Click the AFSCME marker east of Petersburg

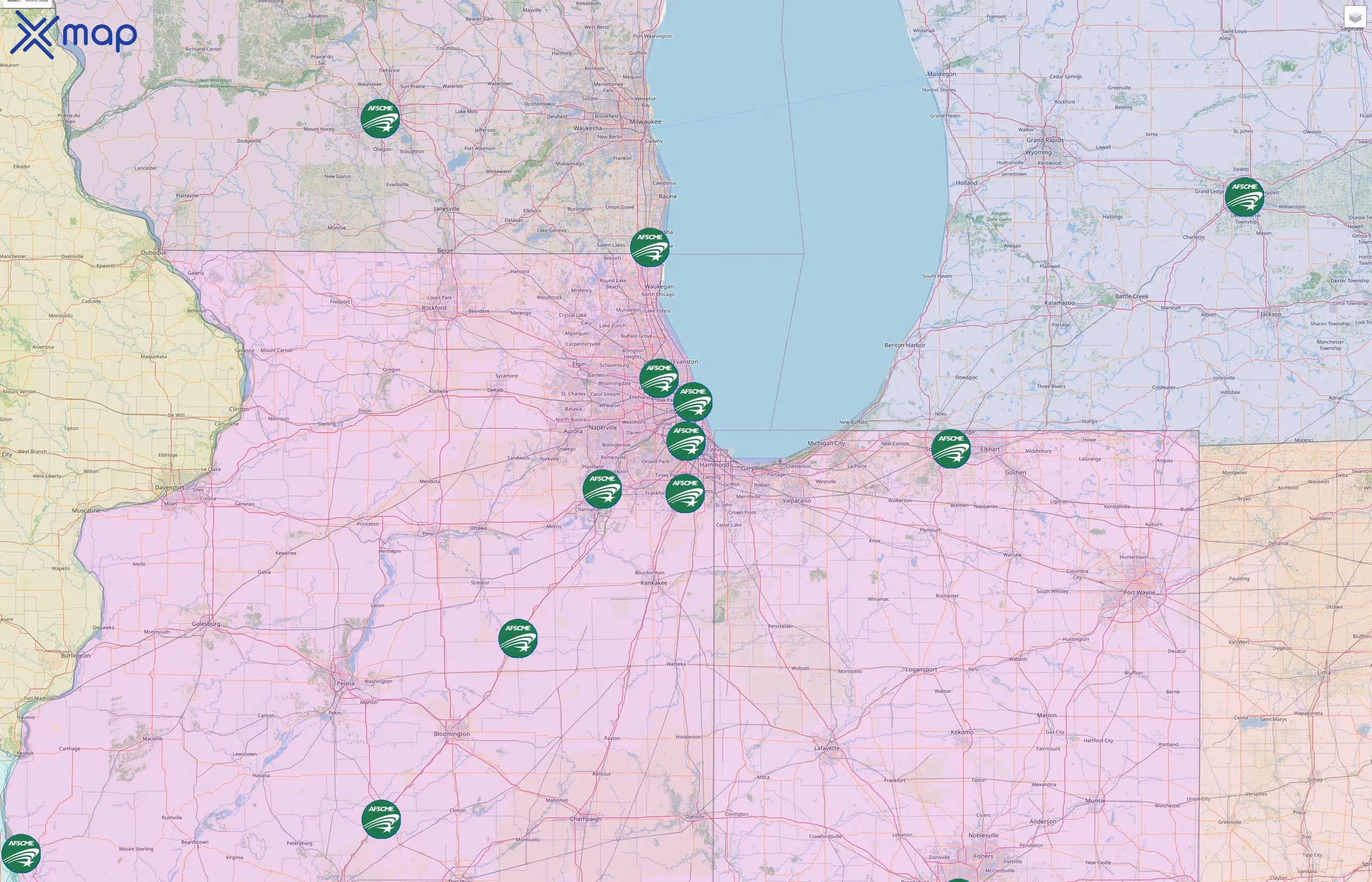381,820
